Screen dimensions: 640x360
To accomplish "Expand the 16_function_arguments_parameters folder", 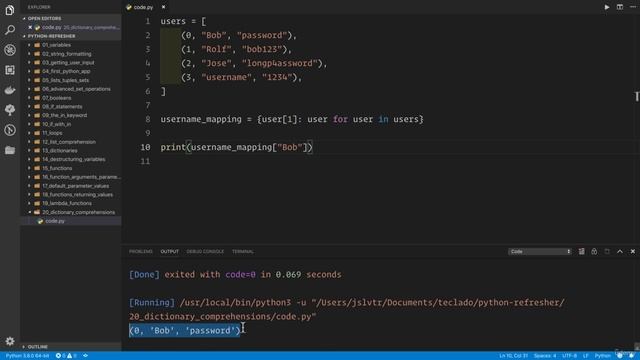I will point(81,177).
